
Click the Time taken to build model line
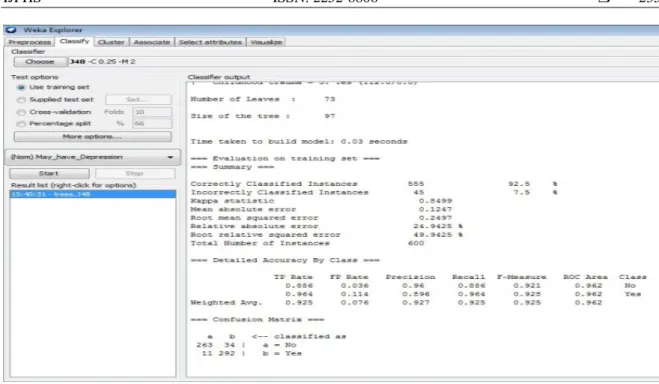point(299,142)
